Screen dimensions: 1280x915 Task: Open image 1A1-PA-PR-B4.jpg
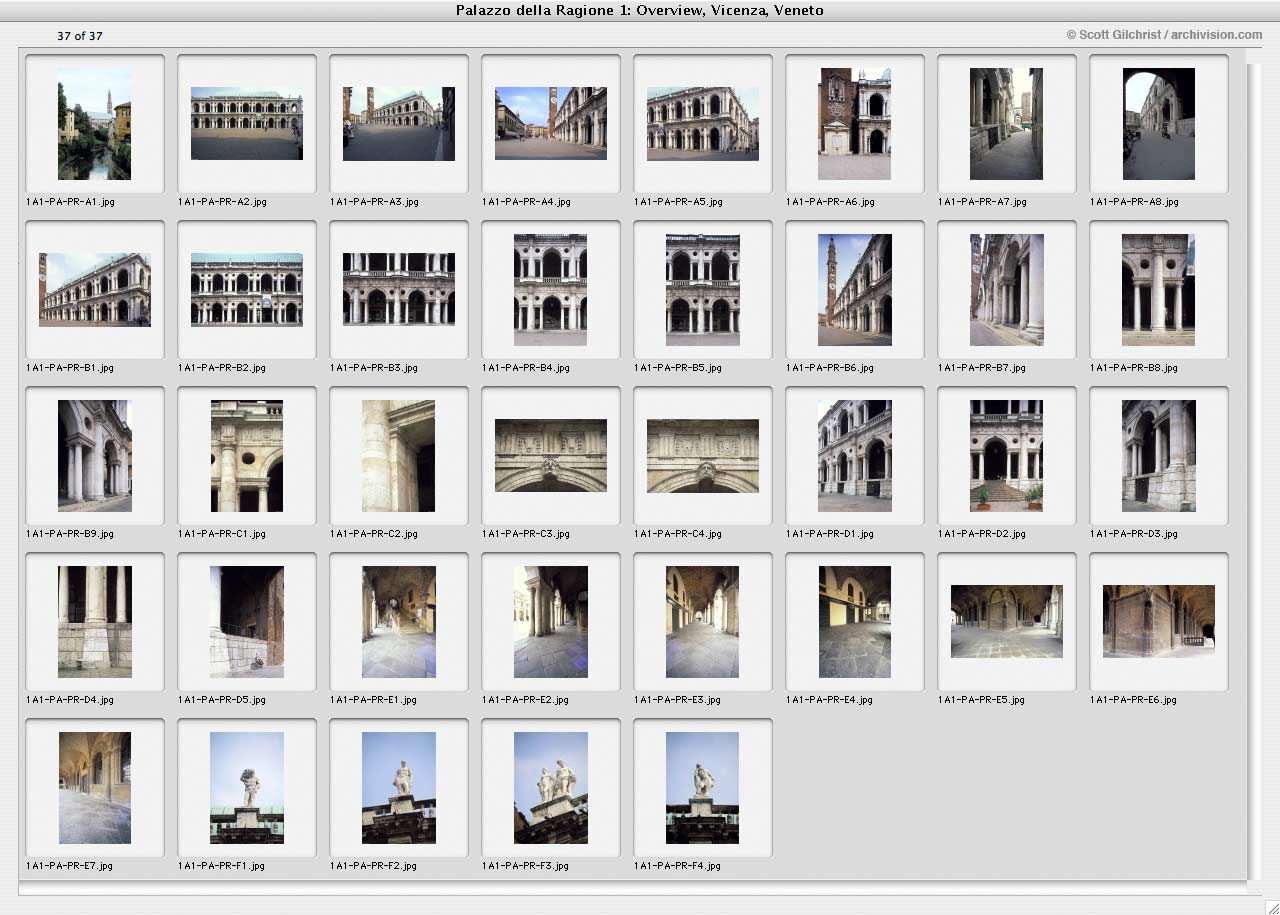point(551,290)
